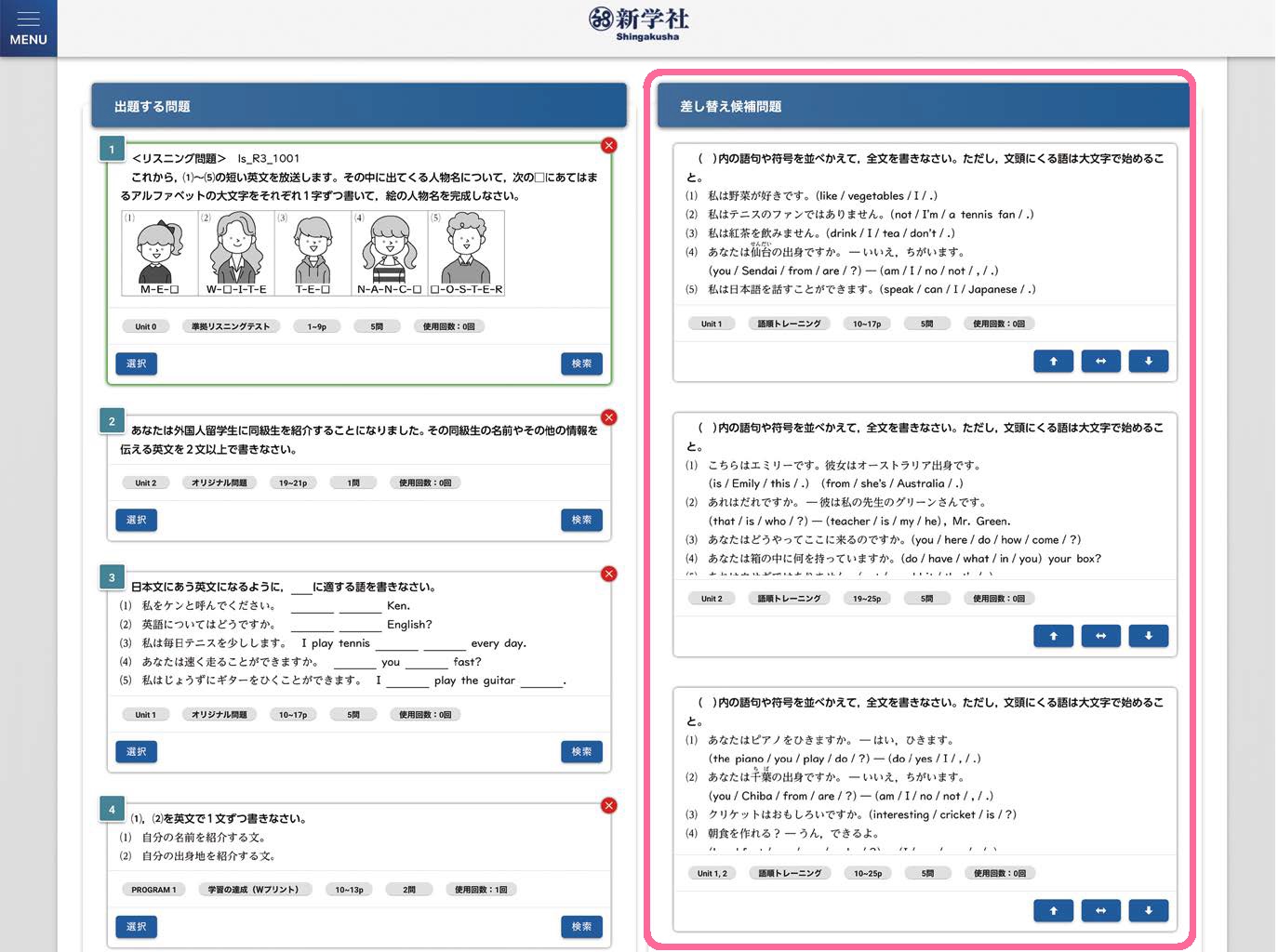Viewport: 1278px width, 952px height.
Task: Click the number 3 badge
Action: tap(112, 577)
